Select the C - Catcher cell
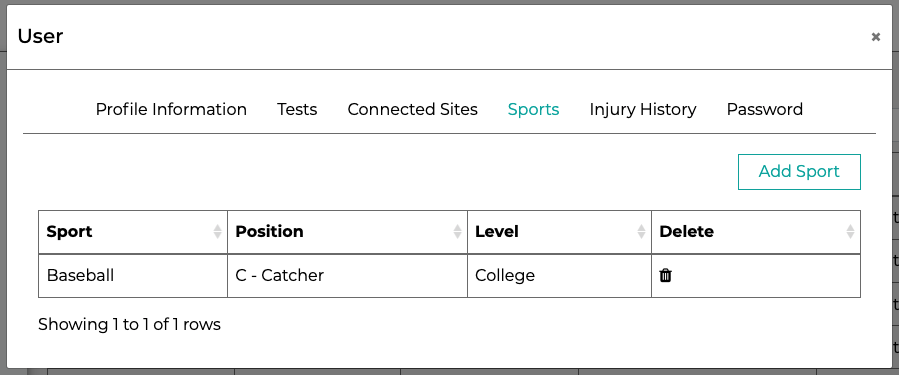This screenshot has height=375, width=899. click(347, 276)
